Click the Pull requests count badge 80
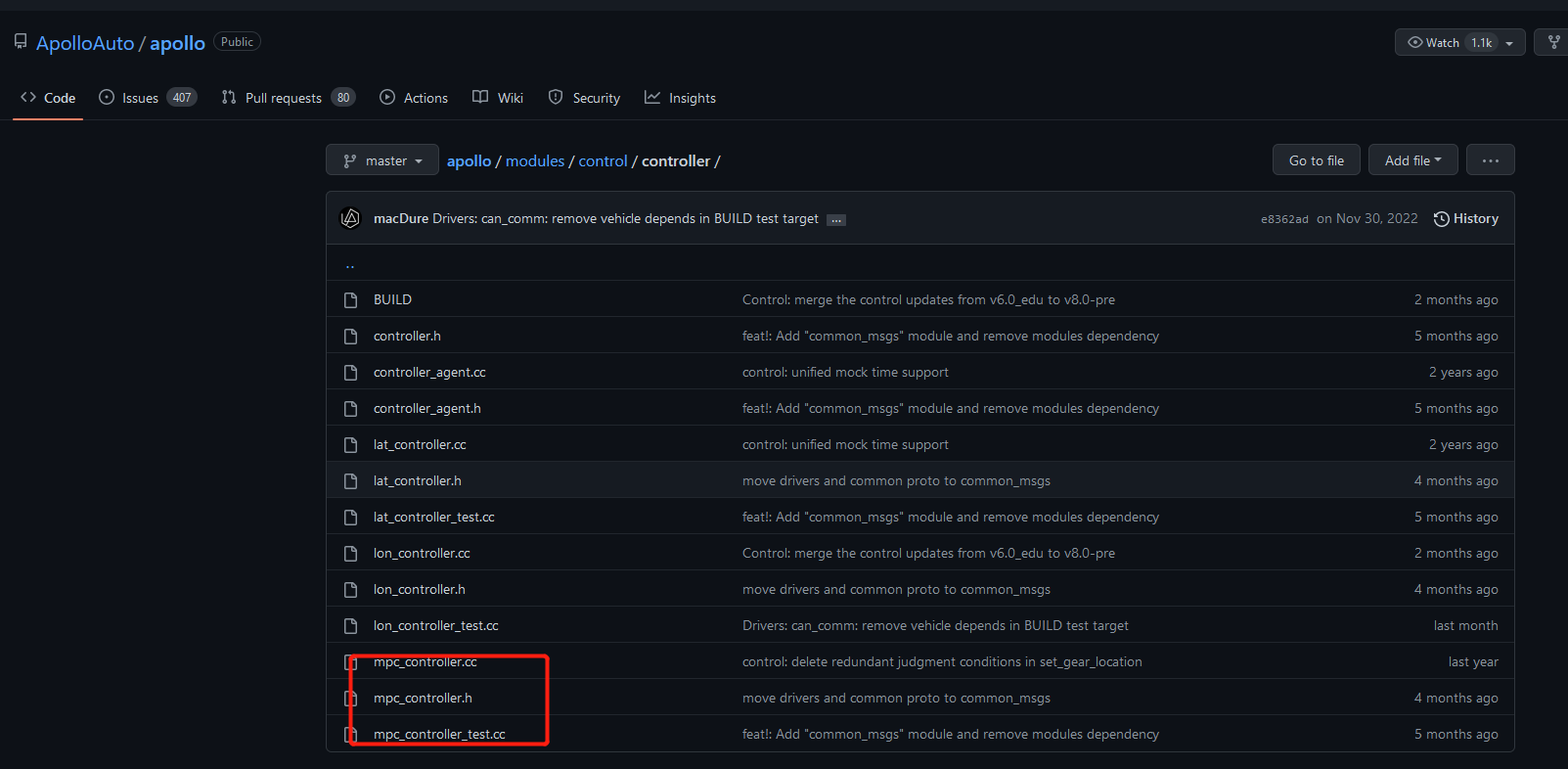The image size is (1568, 769). [342, 98]
